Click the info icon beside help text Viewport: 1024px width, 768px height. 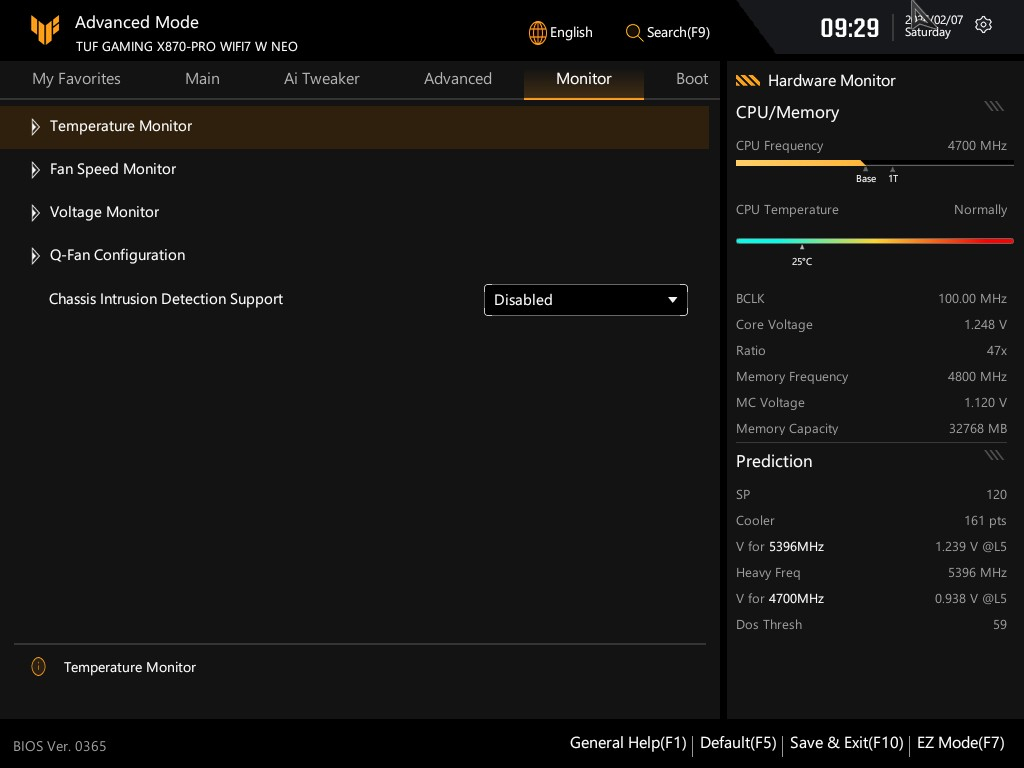point(38,667)
